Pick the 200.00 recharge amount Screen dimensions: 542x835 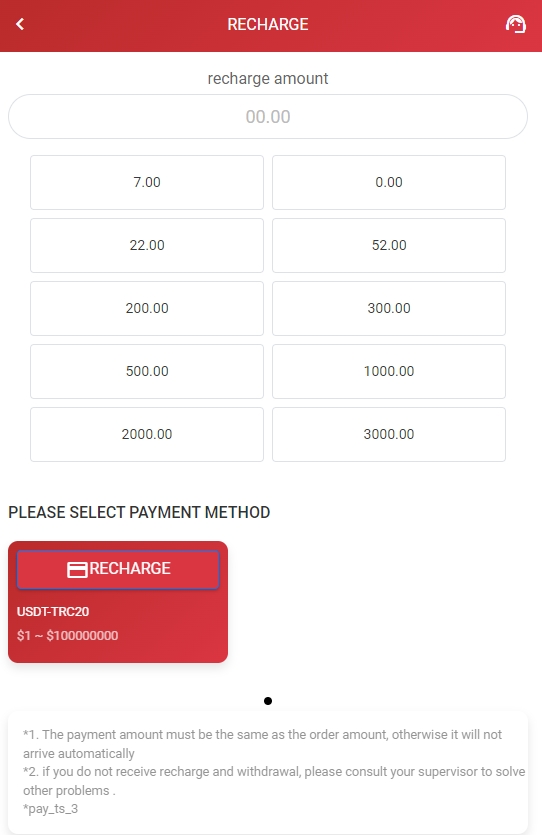[147, 308]
